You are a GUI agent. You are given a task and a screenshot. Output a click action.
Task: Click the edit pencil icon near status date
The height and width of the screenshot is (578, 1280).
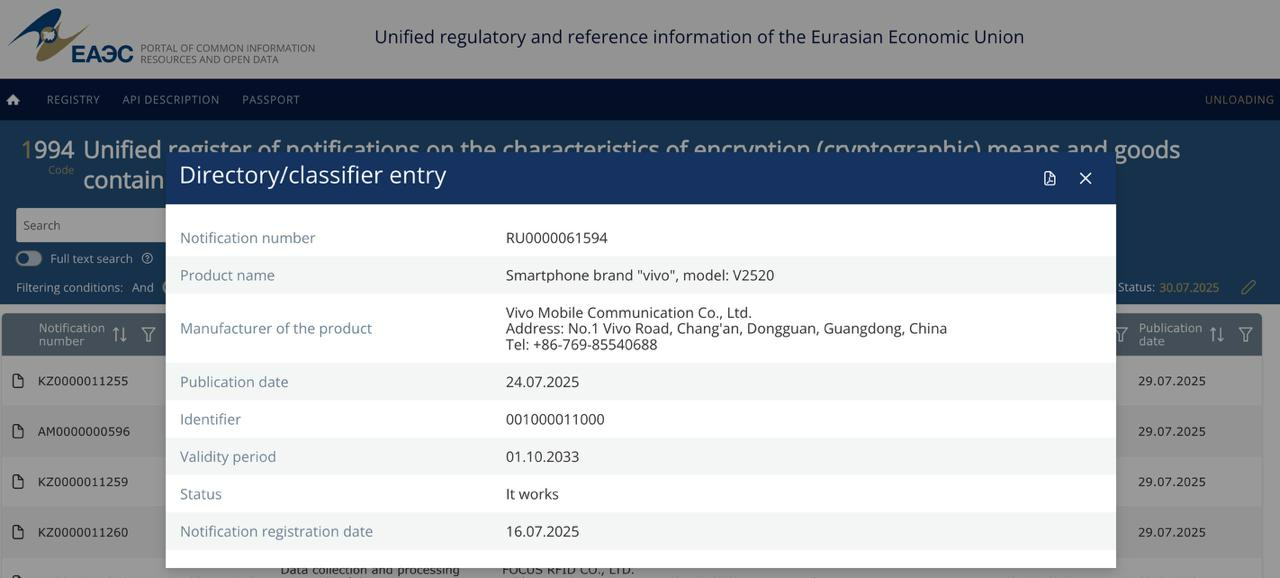(1248, 287)
